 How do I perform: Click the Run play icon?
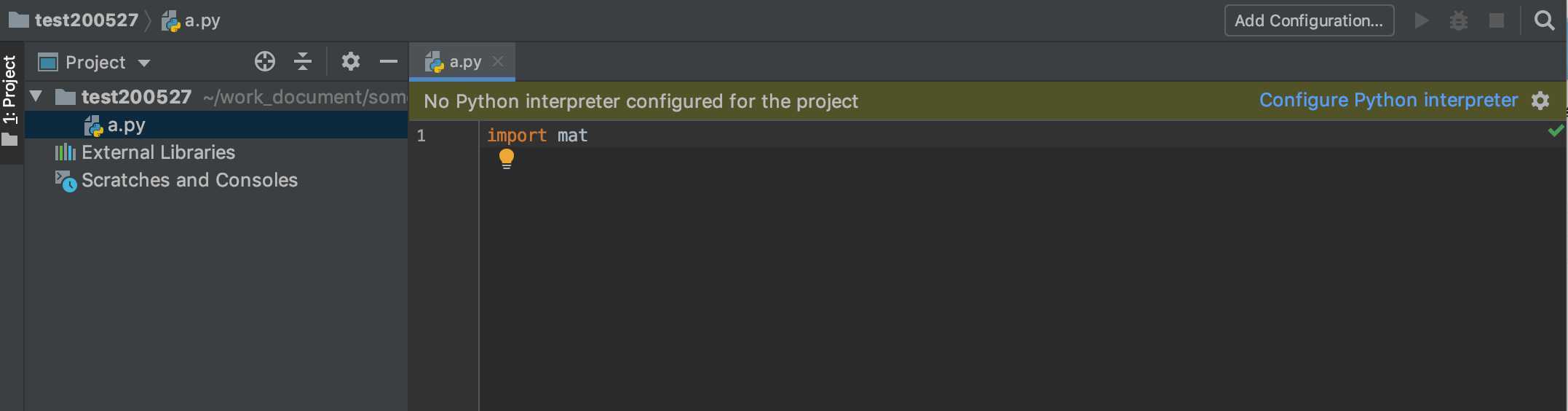pos(1421,20)
